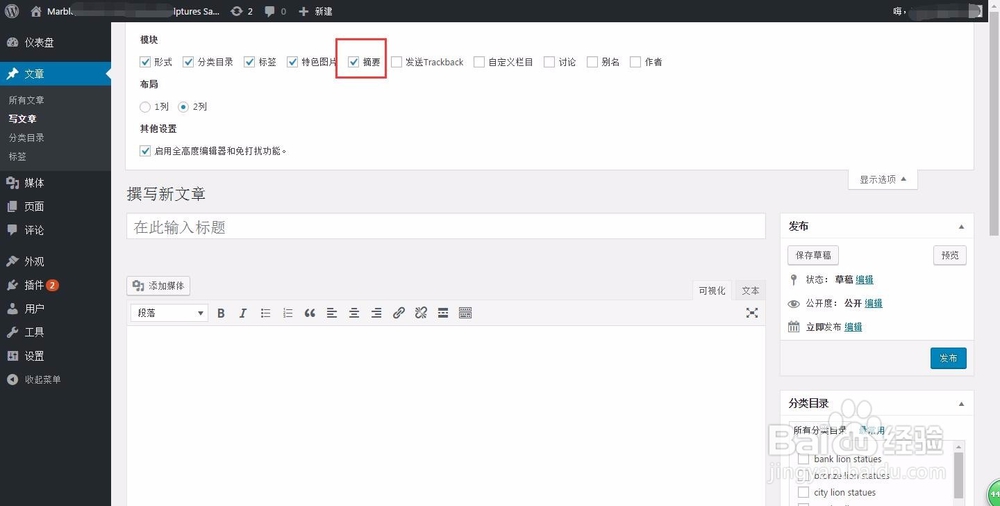The image size is (1000, 506).
Task: Edit the 立即发布 schedule link
Action: pos(853,327)
